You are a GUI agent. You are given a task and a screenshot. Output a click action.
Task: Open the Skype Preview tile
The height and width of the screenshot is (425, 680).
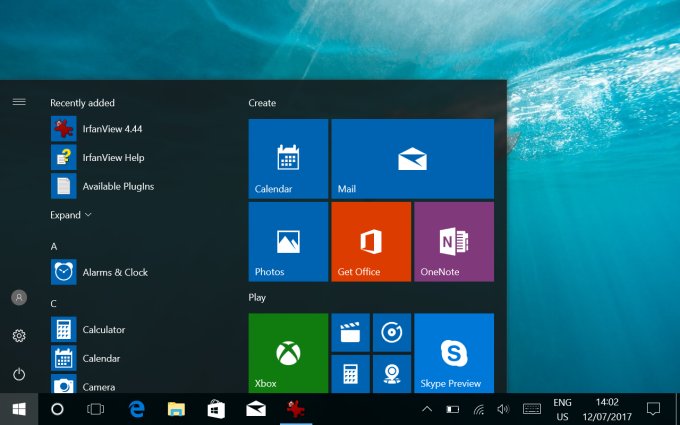[453, 353]
